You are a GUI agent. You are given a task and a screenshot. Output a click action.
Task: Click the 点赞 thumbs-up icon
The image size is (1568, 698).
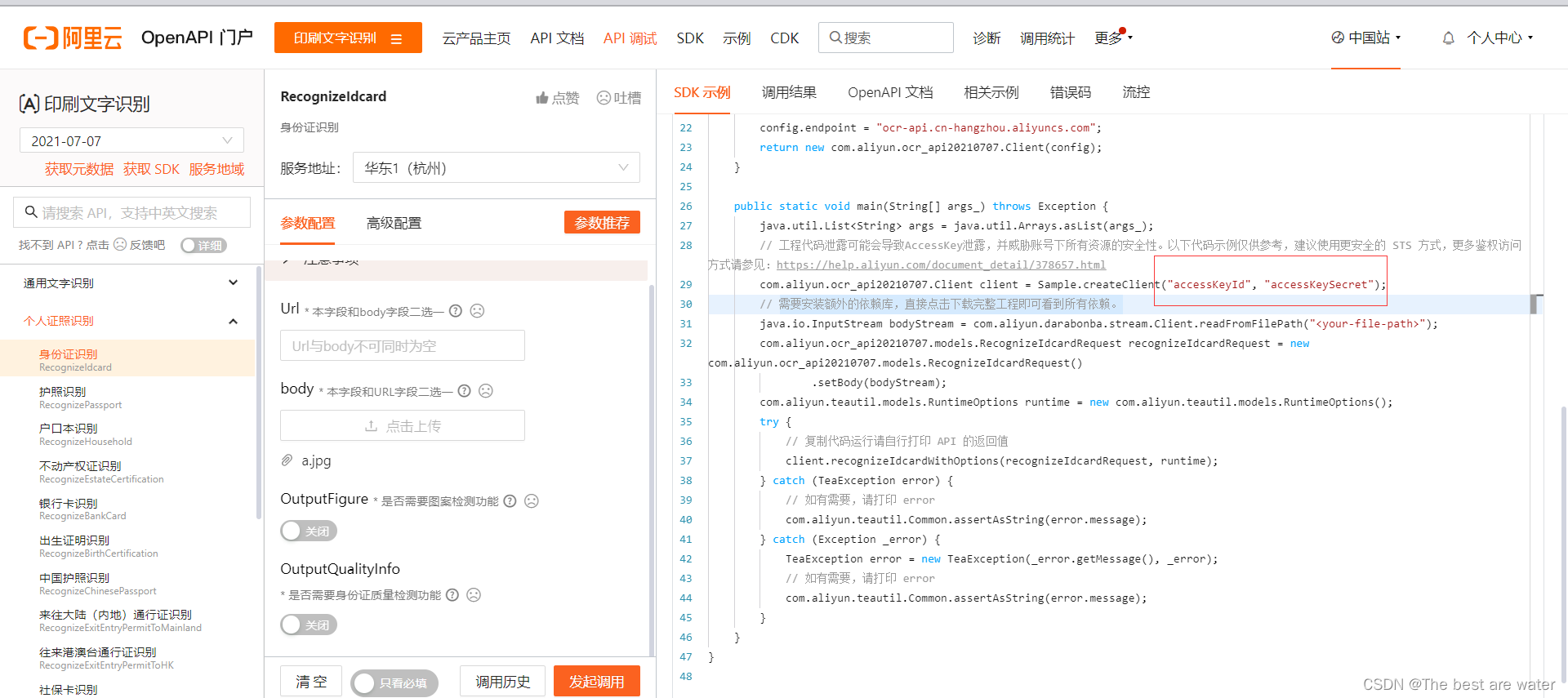coord(541,98)
